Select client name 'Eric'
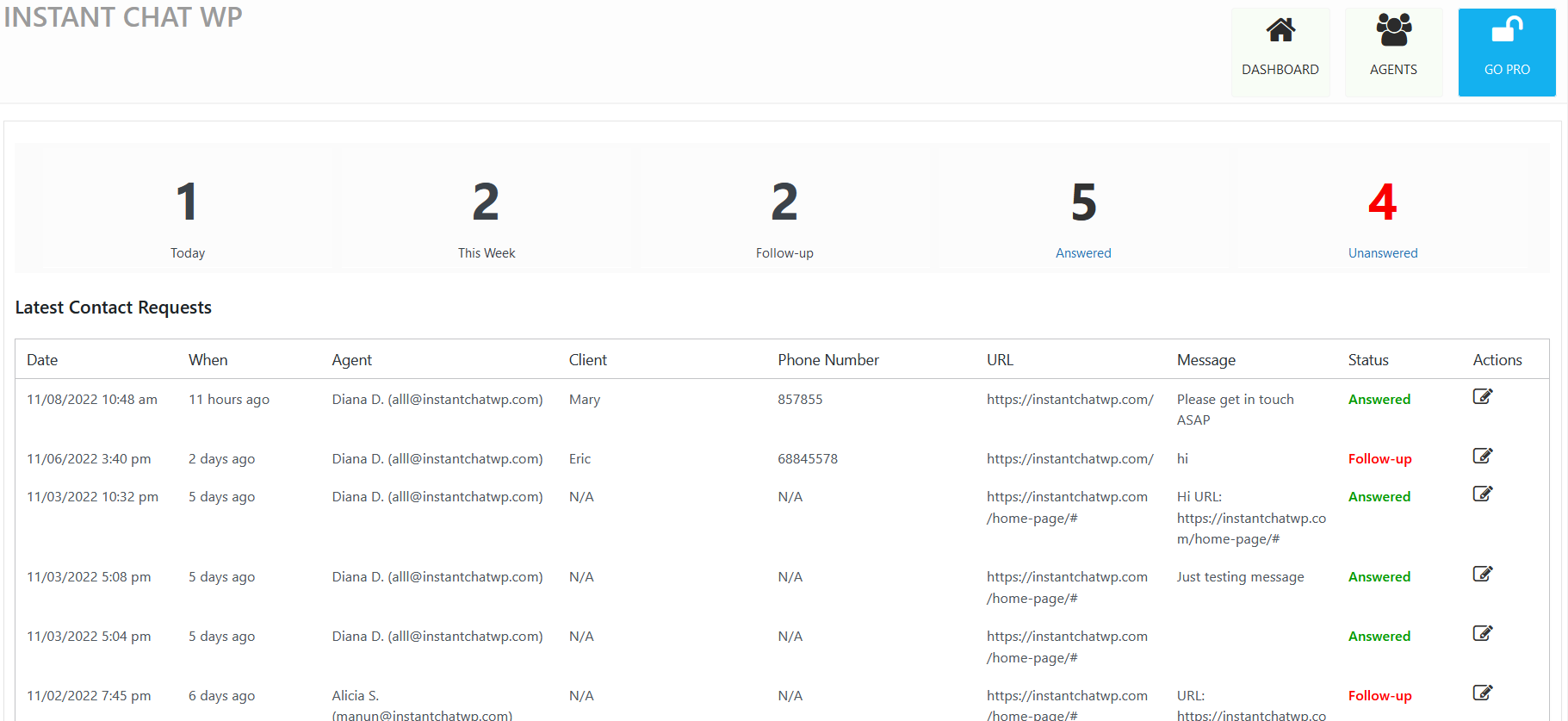Viewport: 1568px width, 721px height. pyautogui.click(x=579, y=459)
